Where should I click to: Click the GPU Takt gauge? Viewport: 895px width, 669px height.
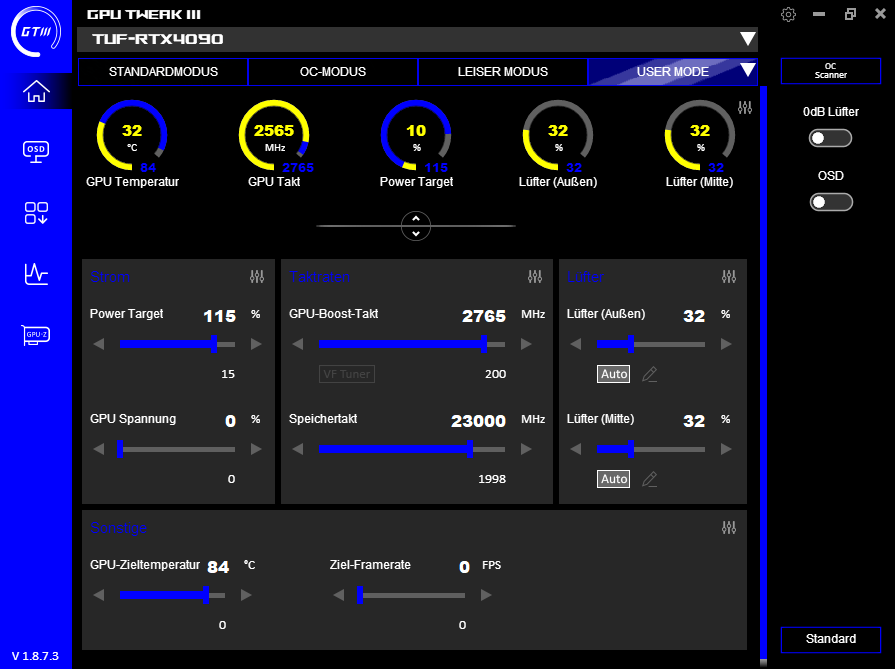pyautogui.click(x=274, y=136)
